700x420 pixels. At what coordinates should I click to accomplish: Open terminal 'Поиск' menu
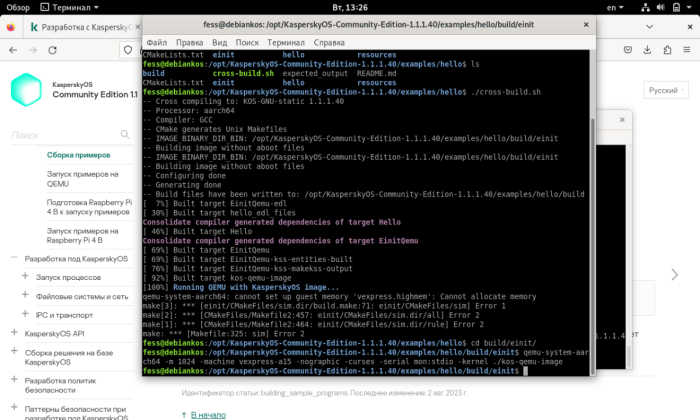(x=247, y=42)
